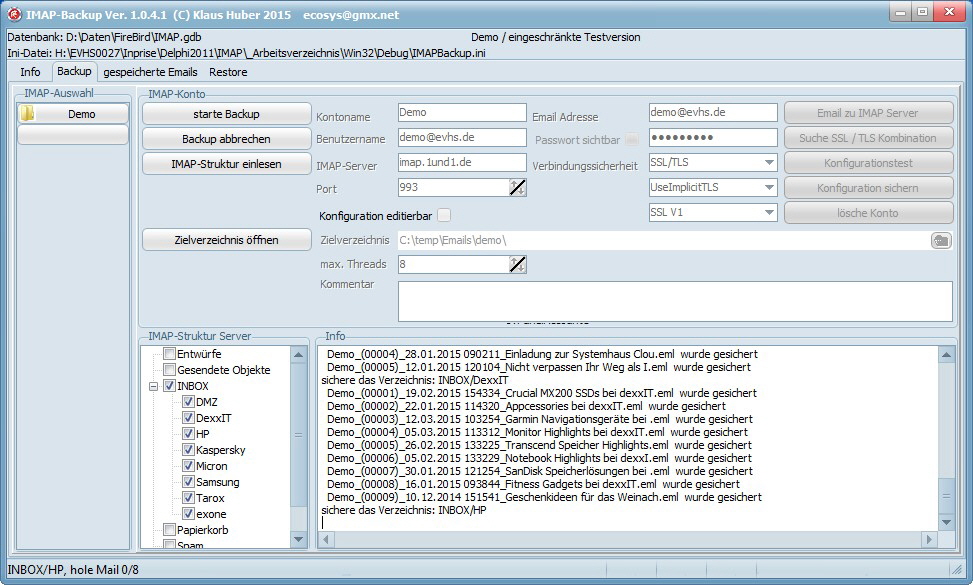The image size is (973, 585).
Task: Uncheck the Kaspersky subfolder checkbox
Action: coord(188,450)
